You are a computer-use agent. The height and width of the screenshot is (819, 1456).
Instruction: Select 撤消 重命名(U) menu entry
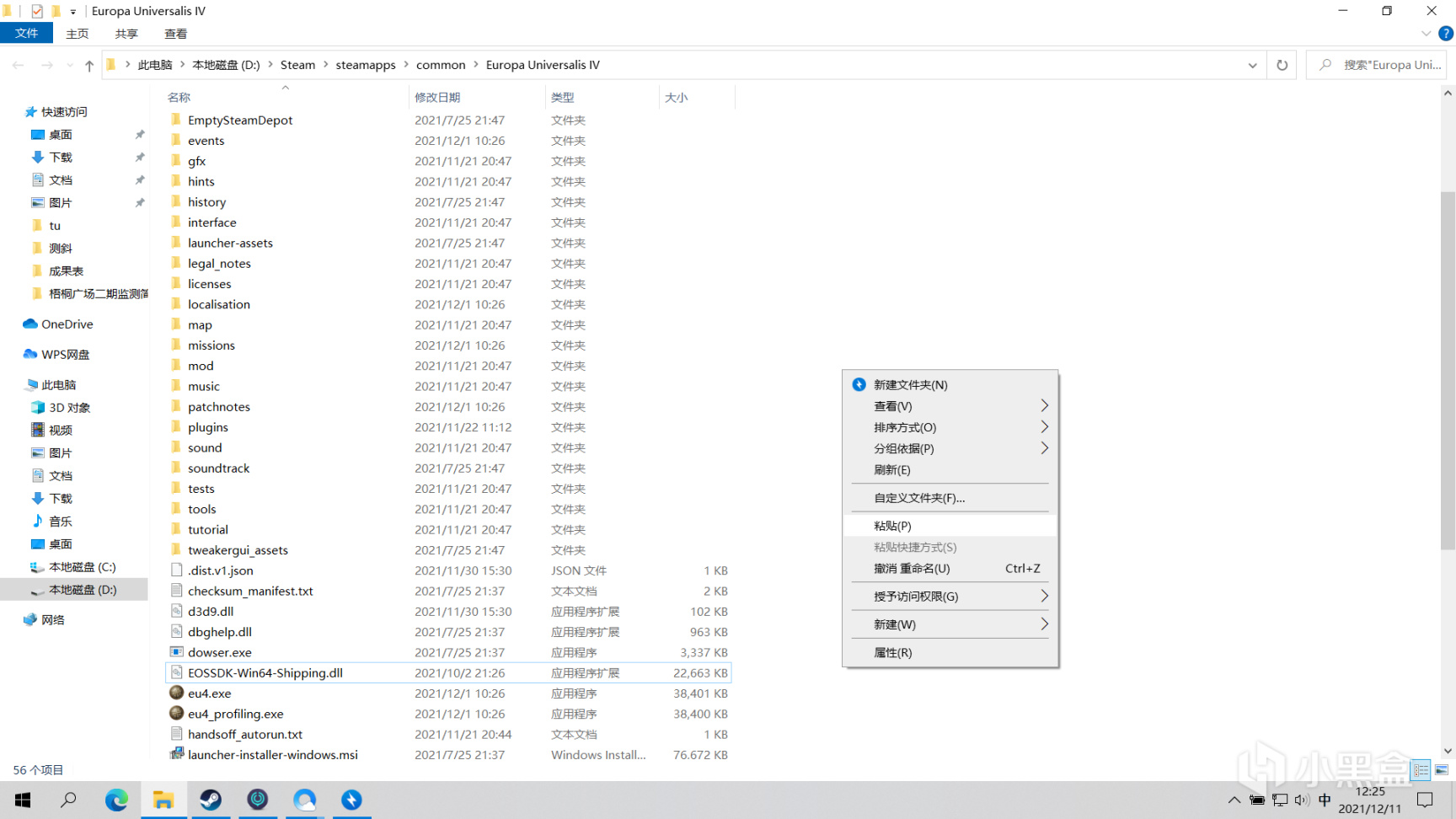click(950, 569)
